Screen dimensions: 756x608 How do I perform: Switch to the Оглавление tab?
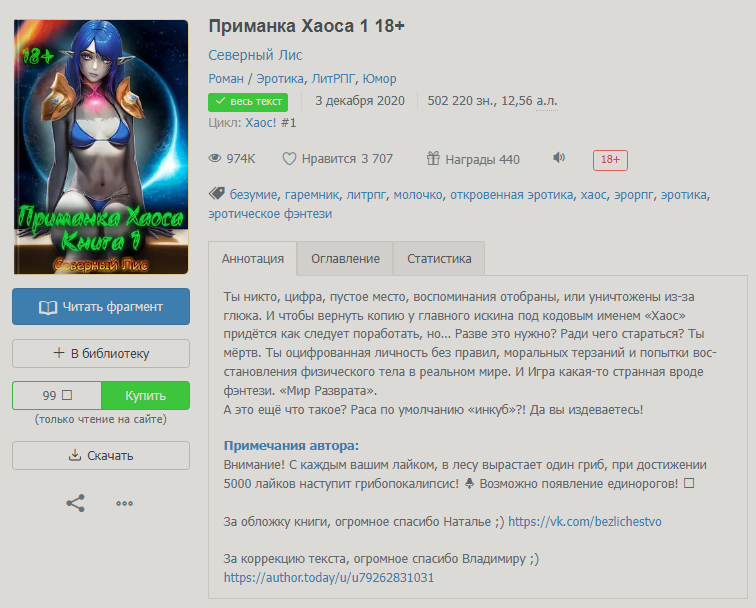[345, 259]
